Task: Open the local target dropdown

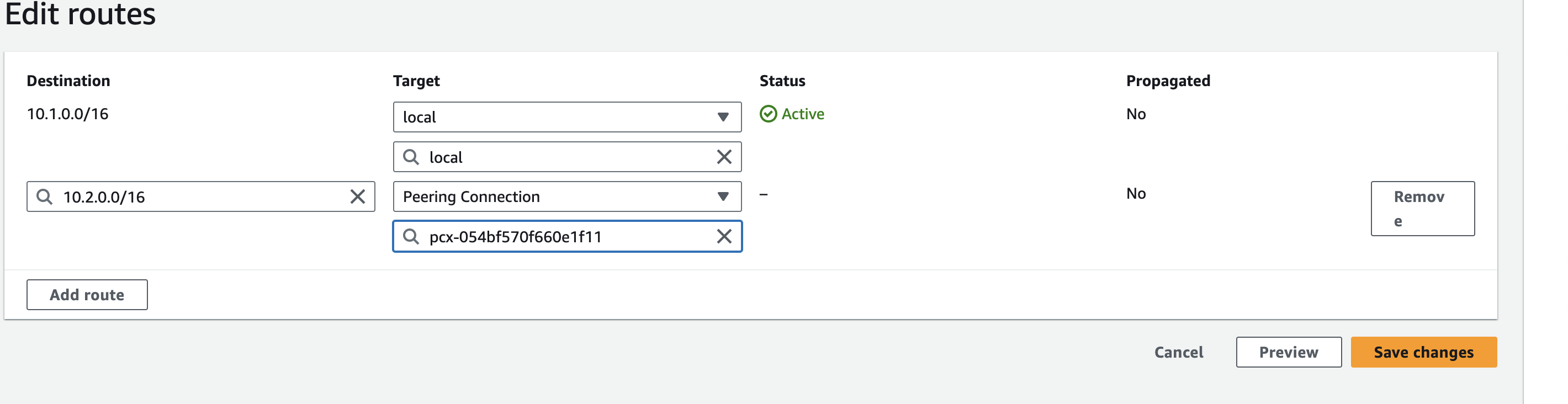Action: pos(566,117)
